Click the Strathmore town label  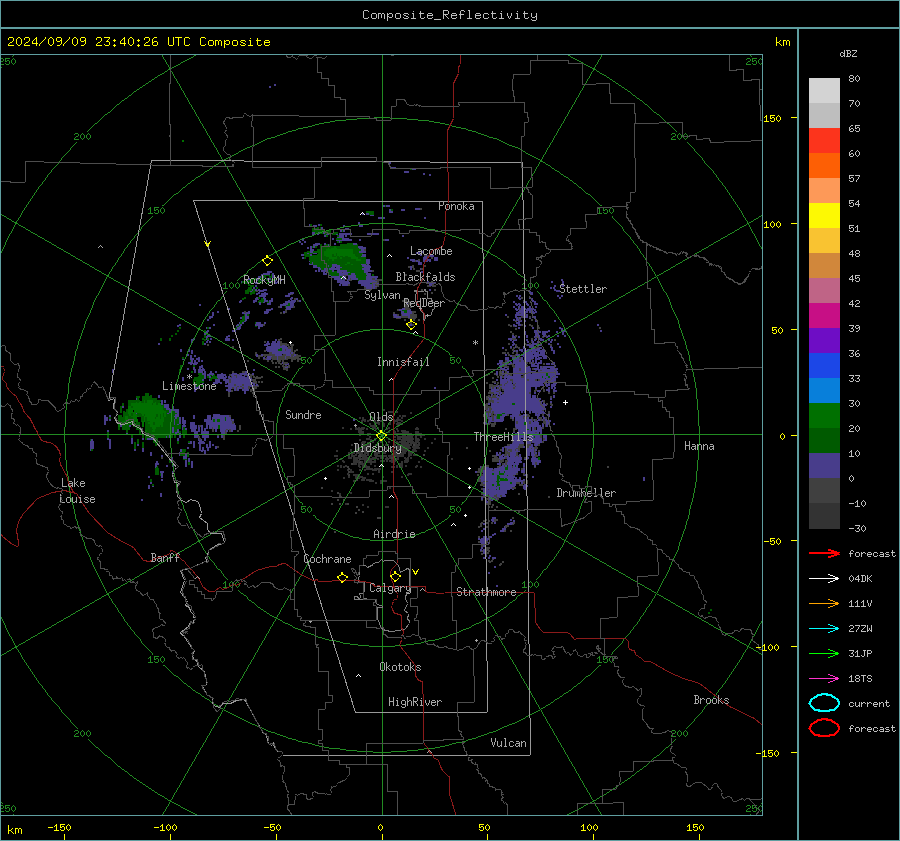(x=486, y=592)
